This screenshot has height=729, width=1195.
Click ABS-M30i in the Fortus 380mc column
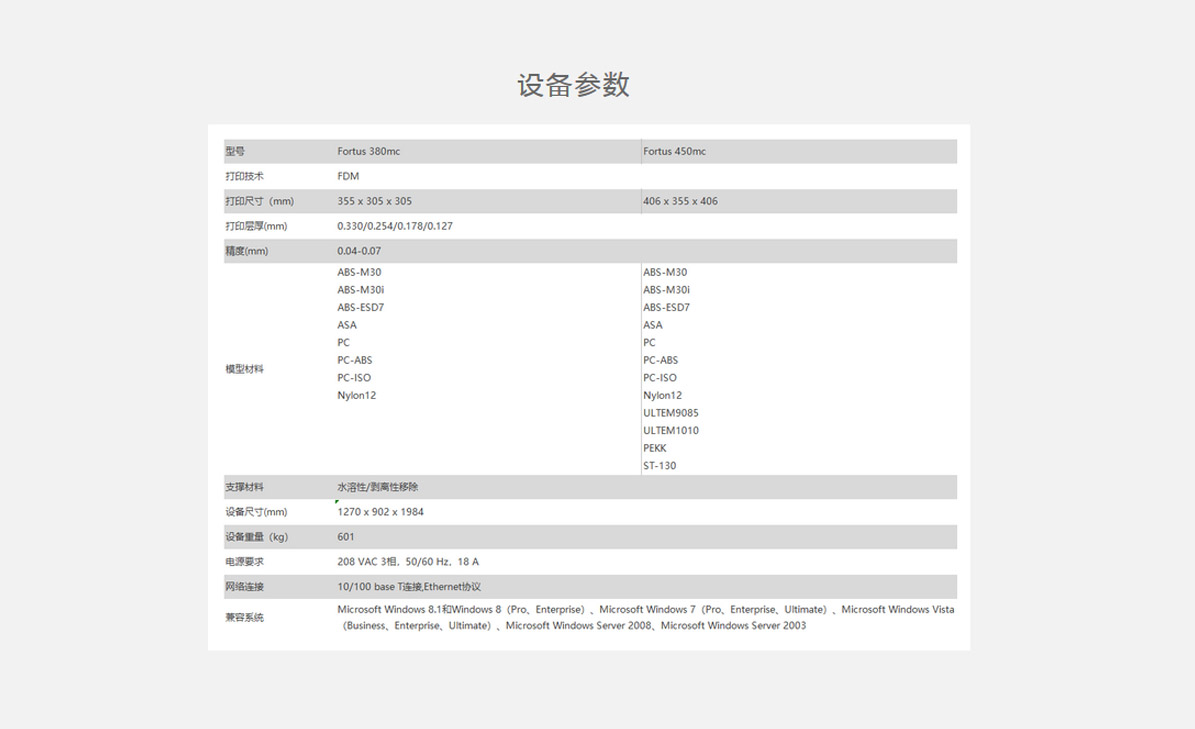pos(360,289)
